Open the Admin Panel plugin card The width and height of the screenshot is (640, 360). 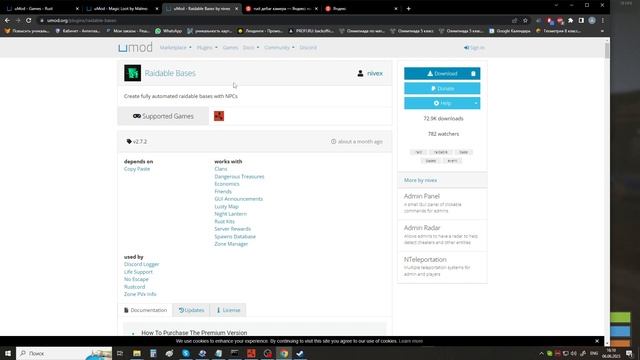point(442,203)
